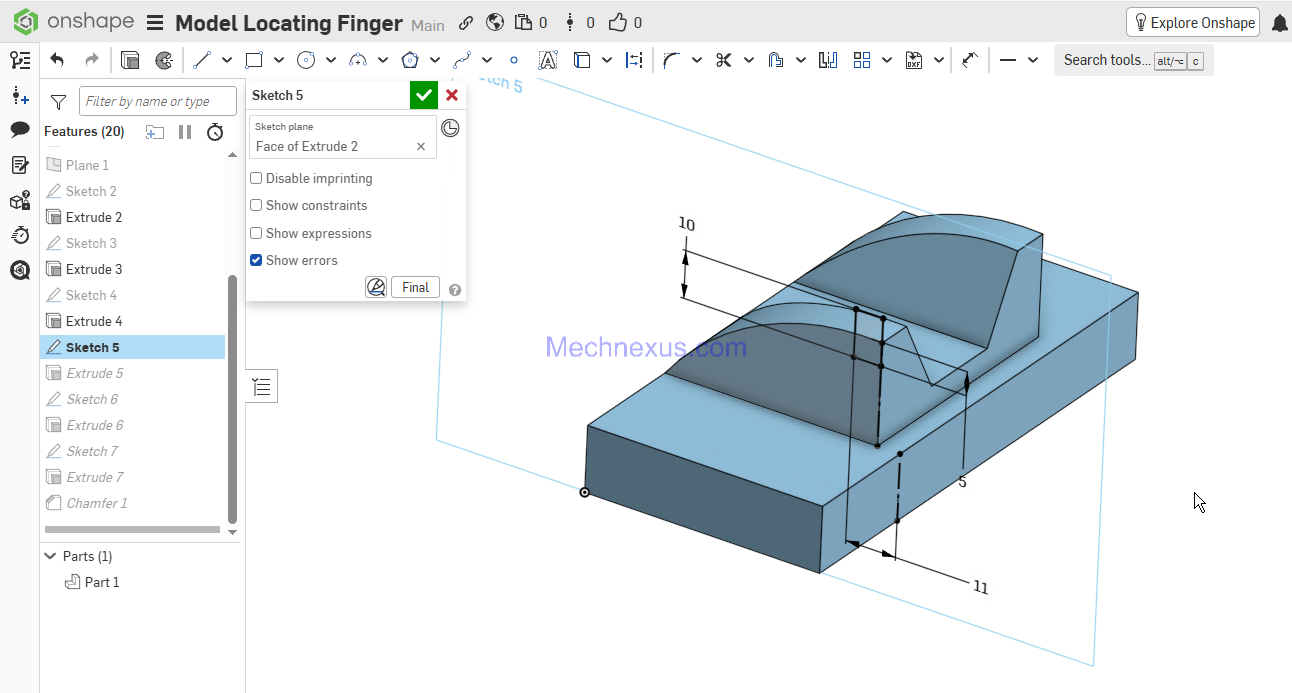Screen dimensions: 1292x693
Task: Select the Circle sketch tool
Action: click(x=306, y=60)
